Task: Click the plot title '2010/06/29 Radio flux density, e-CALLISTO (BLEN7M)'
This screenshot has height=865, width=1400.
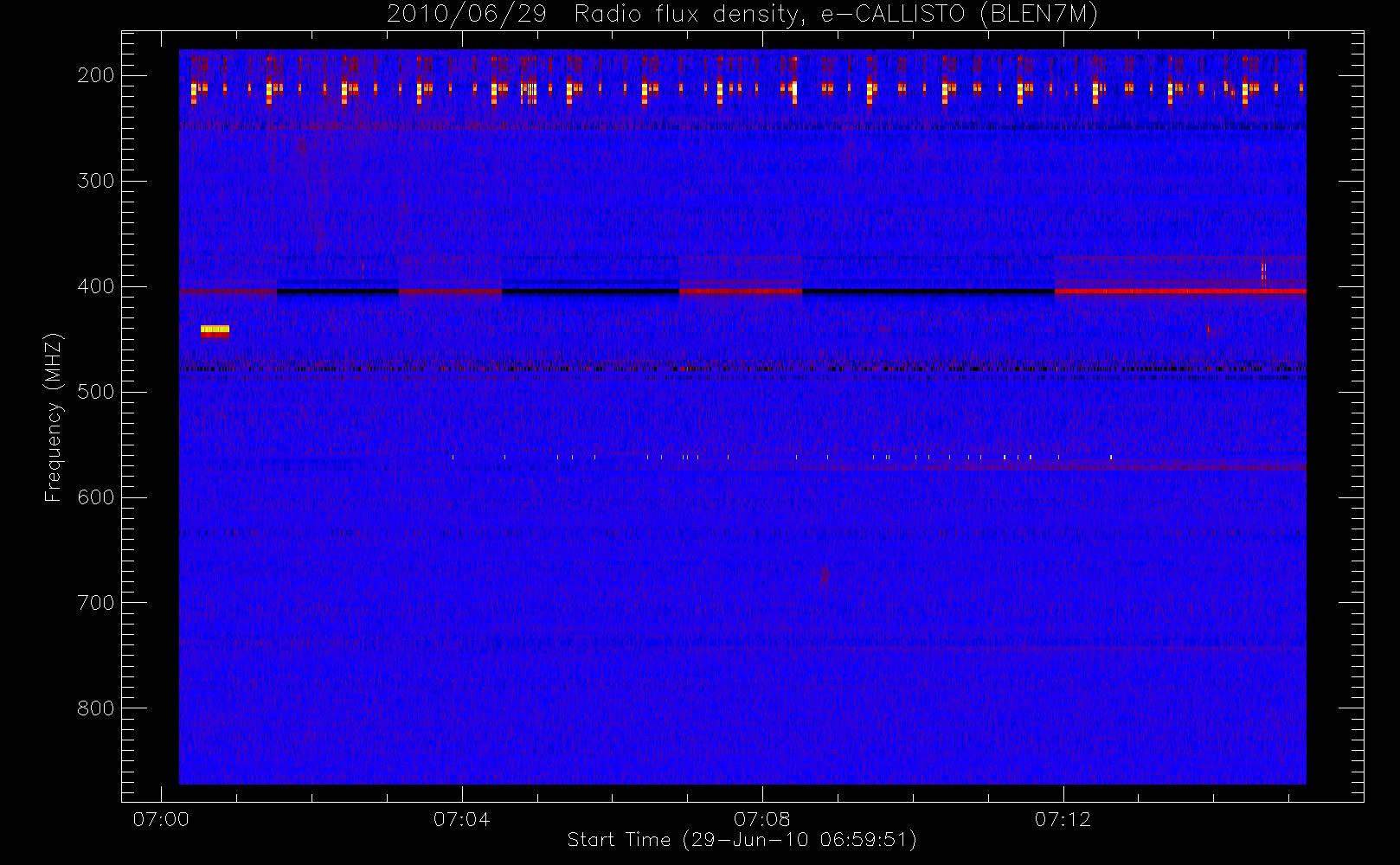Action: click(742, 15)
